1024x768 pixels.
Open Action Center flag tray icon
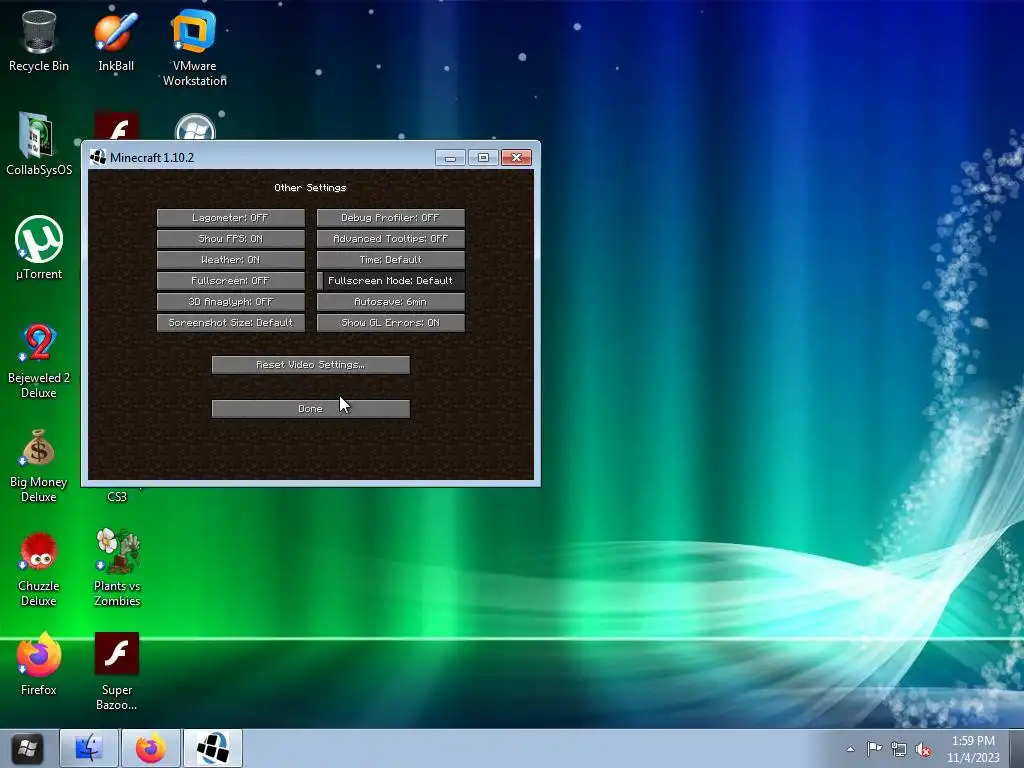point(874,749)
